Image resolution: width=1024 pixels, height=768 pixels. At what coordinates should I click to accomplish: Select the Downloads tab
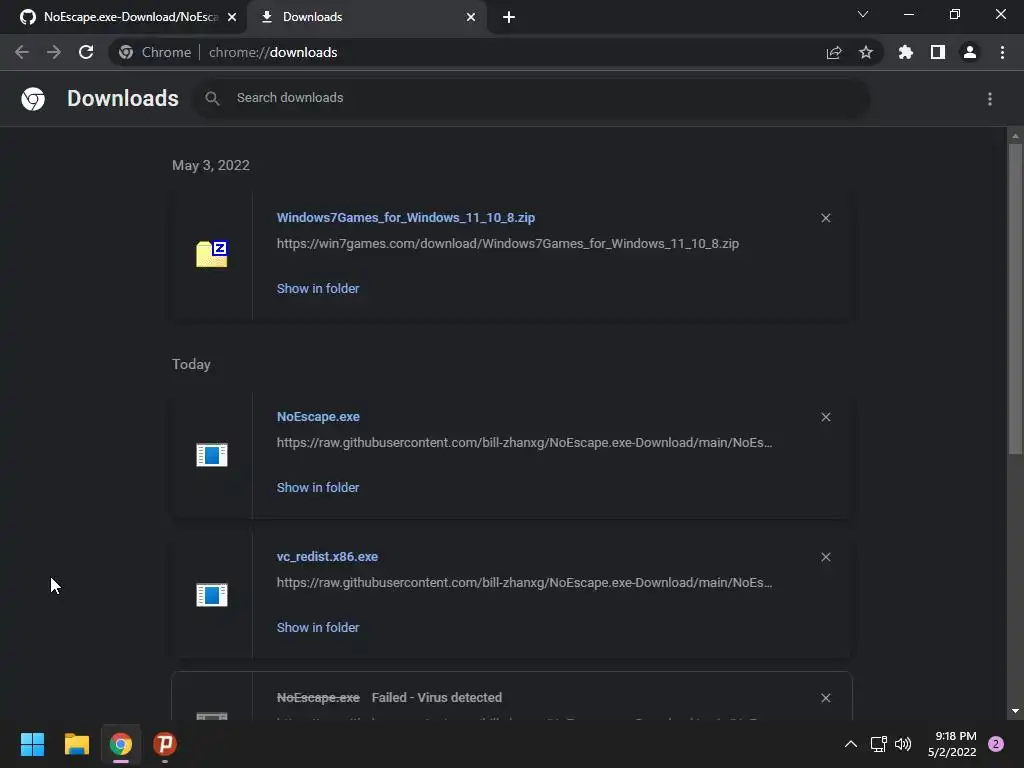[366, 17]
